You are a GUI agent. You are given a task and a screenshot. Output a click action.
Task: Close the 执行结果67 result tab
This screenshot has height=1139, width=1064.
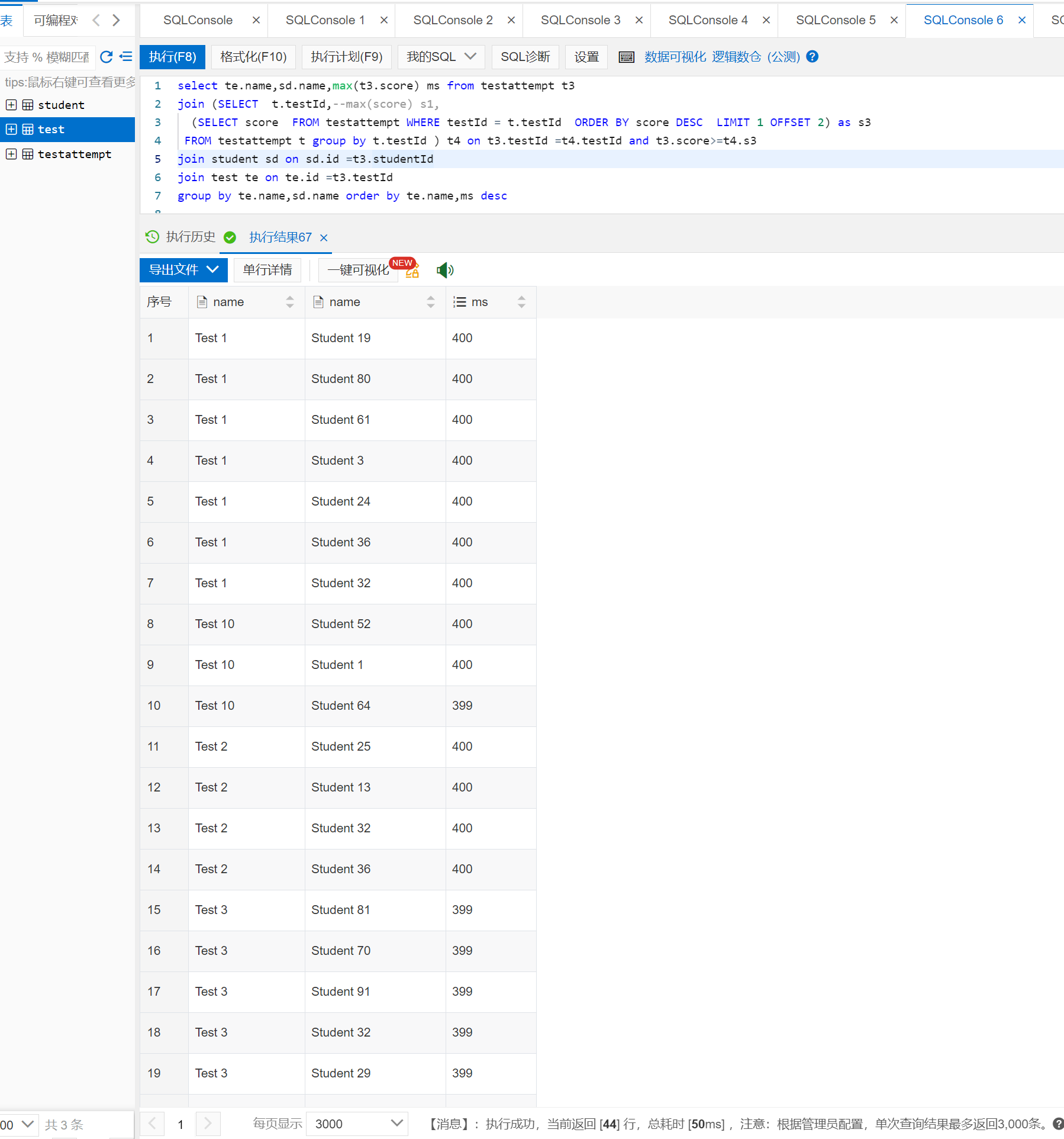coord(324,237)
